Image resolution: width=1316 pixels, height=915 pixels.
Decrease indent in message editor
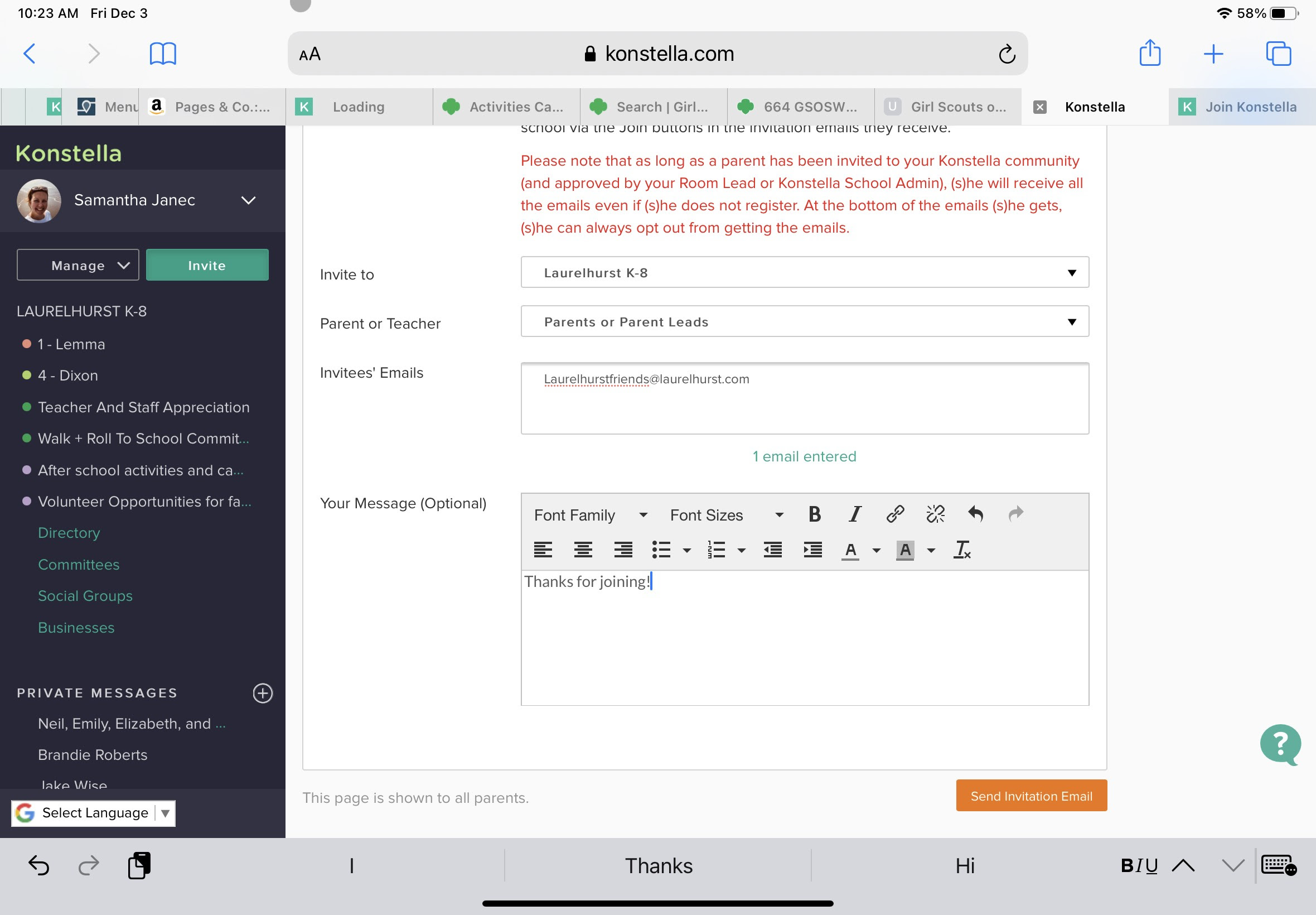click(x=773, y=550)
